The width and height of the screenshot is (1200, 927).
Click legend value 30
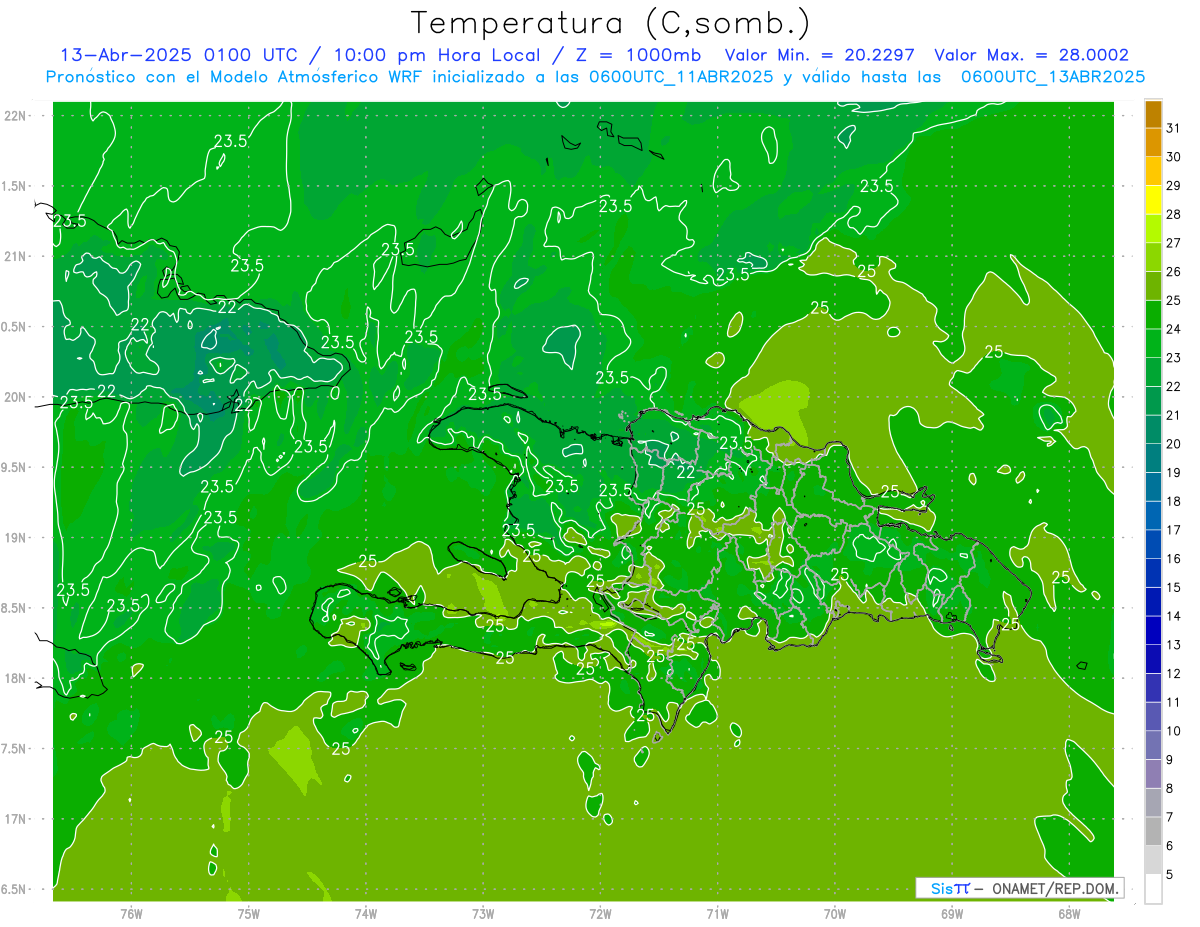point(1174,157)
